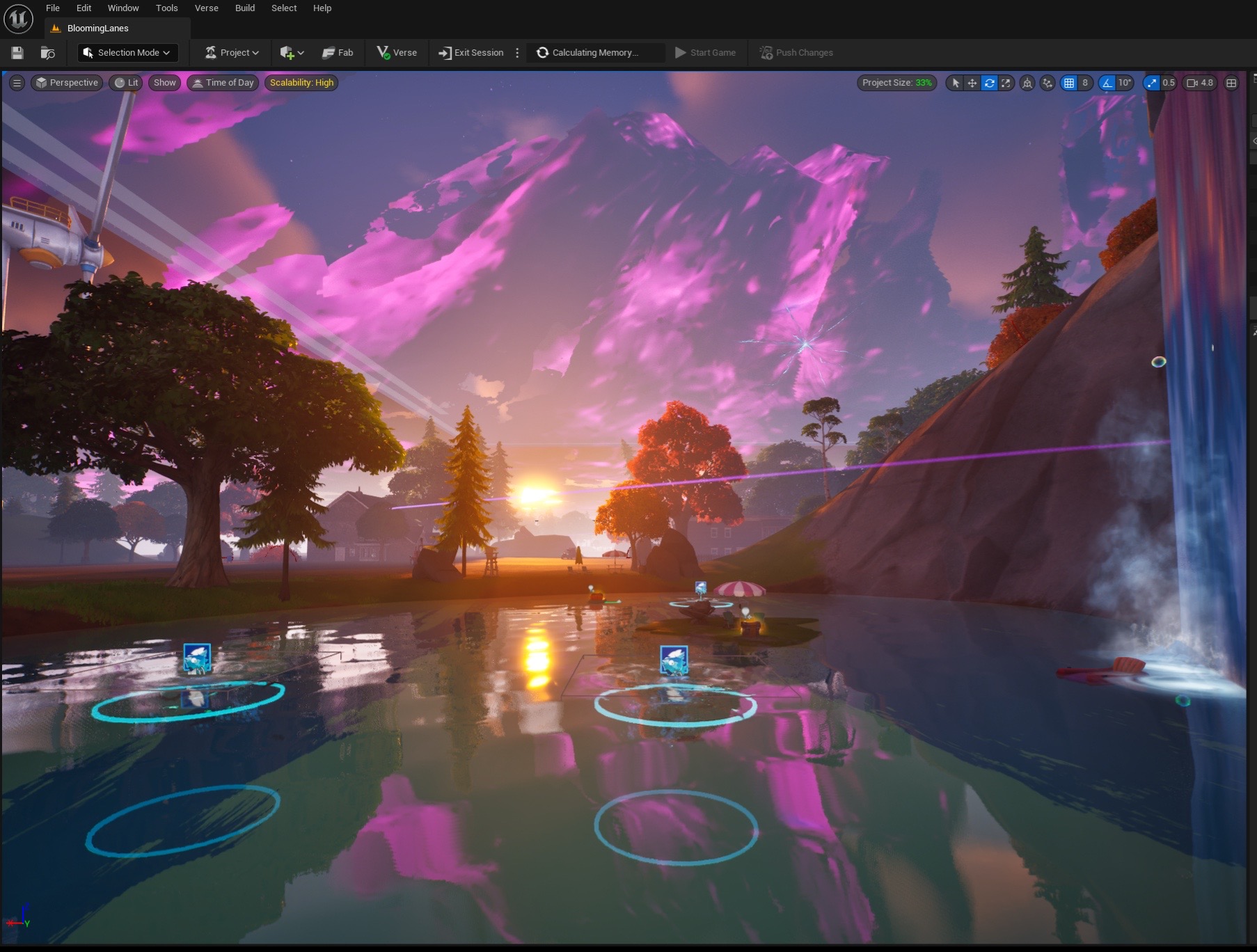This screenshot has height=952, width=1257.
Task: Click the Push Changes button
Action: [796, 53]
